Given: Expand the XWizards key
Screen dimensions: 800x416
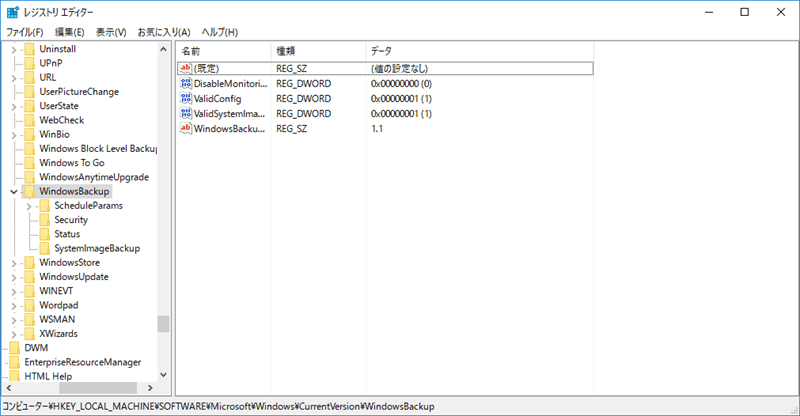Looking at the screenshot, I should coord(14,335).
